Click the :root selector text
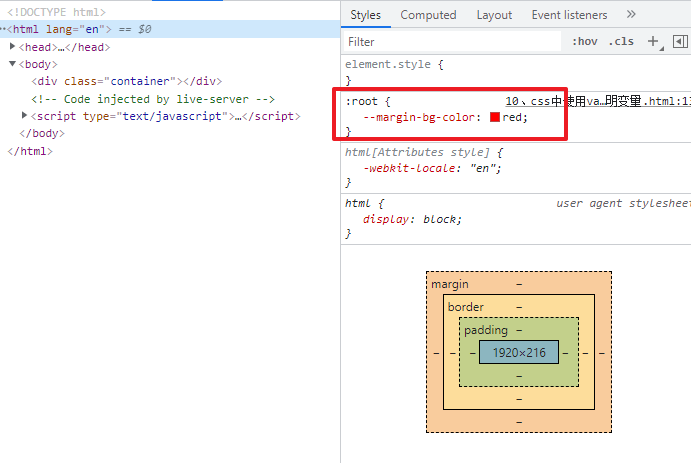Viewport: 691px width, 463px height. pyautogui.click(x=361, y=101)
